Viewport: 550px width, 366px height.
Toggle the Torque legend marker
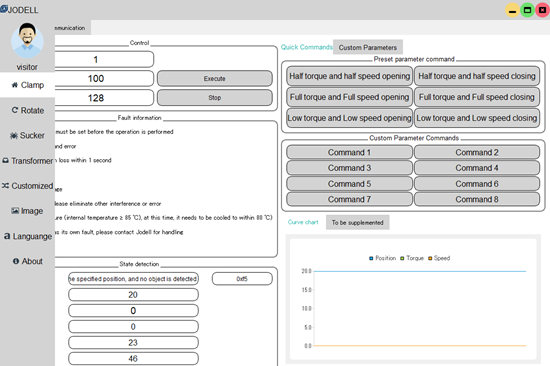[402, 258]
